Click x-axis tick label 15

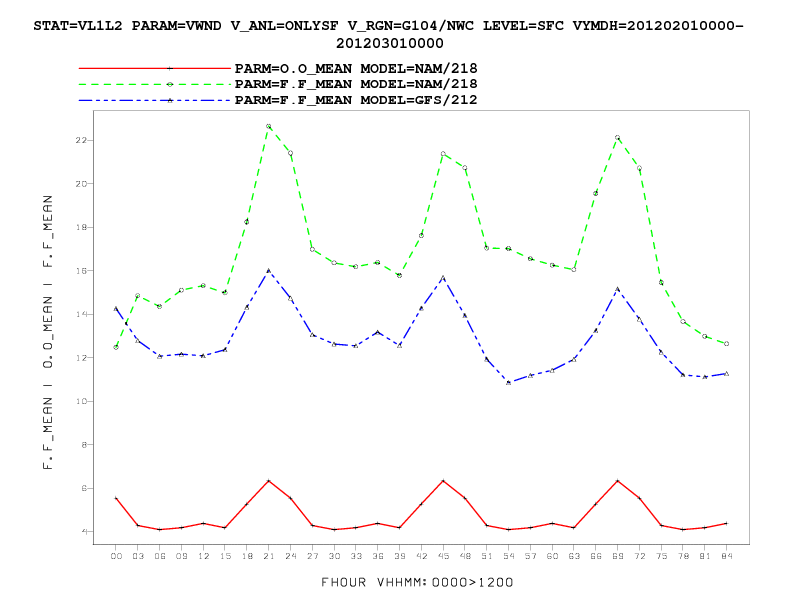point(225,556)
